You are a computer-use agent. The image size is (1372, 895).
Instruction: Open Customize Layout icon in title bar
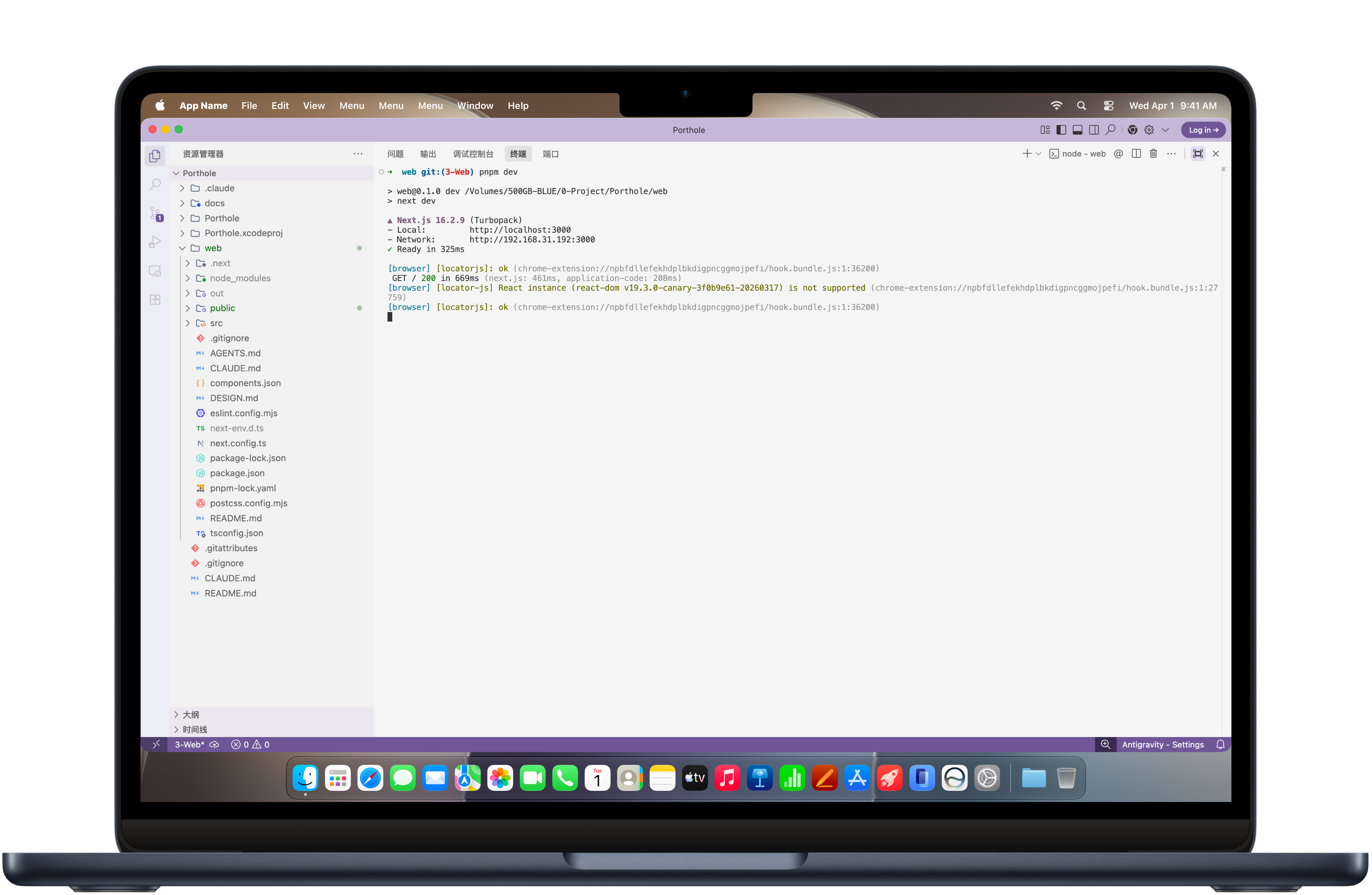(x=1045, y=130)
